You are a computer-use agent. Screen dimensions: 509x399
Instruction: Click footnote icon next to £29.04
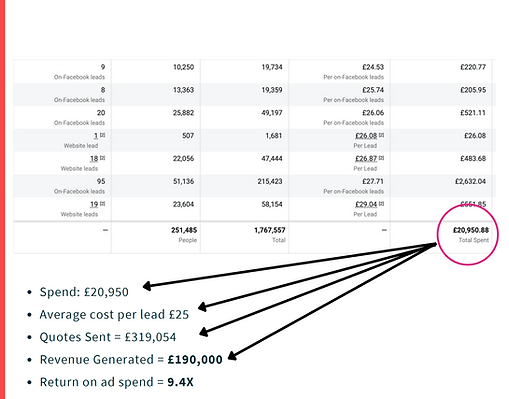coord(381,204)
